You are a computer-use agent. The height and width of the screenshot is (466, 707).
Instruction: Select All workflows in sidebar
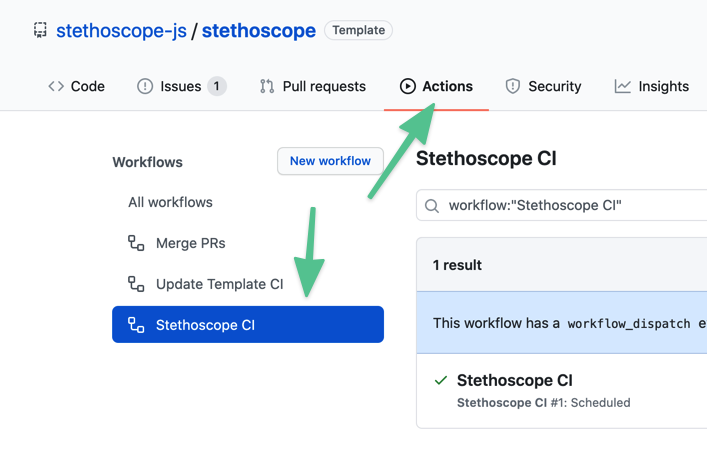pos(170,202)
